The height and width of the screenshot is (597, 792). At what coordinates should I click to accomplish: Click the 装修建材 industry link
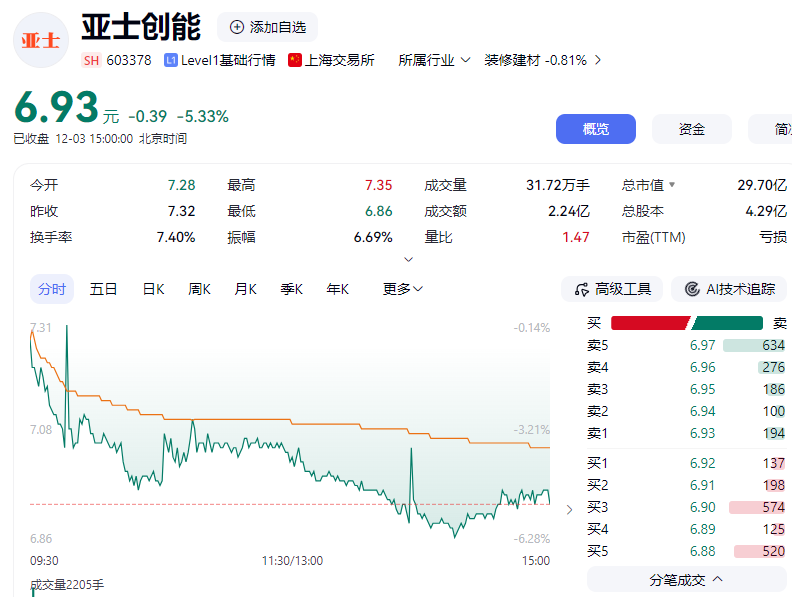coord(512,60)
